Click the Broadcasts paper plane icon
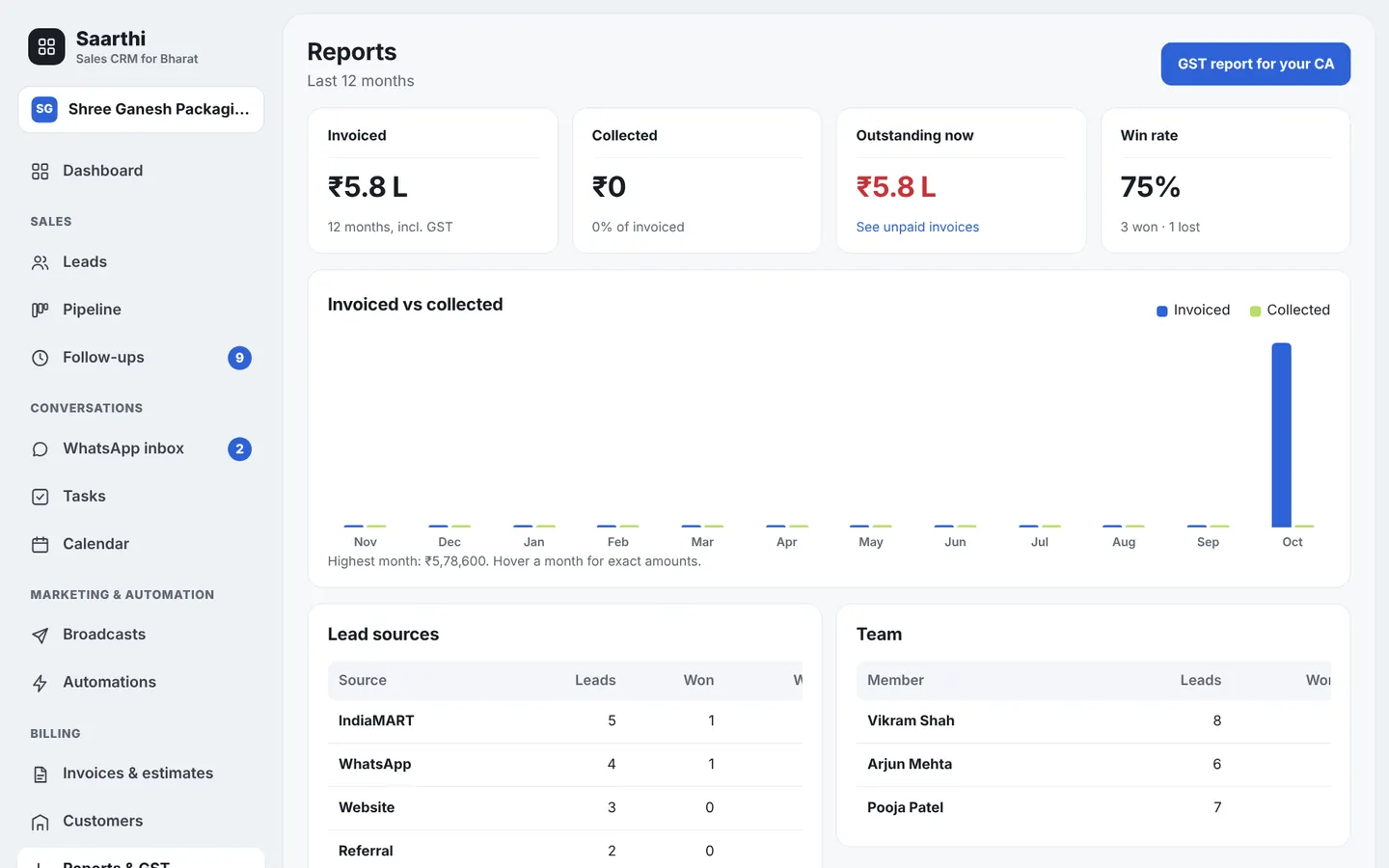The width and height of the screenshot is (1389, 868). [x=40, y=635]
